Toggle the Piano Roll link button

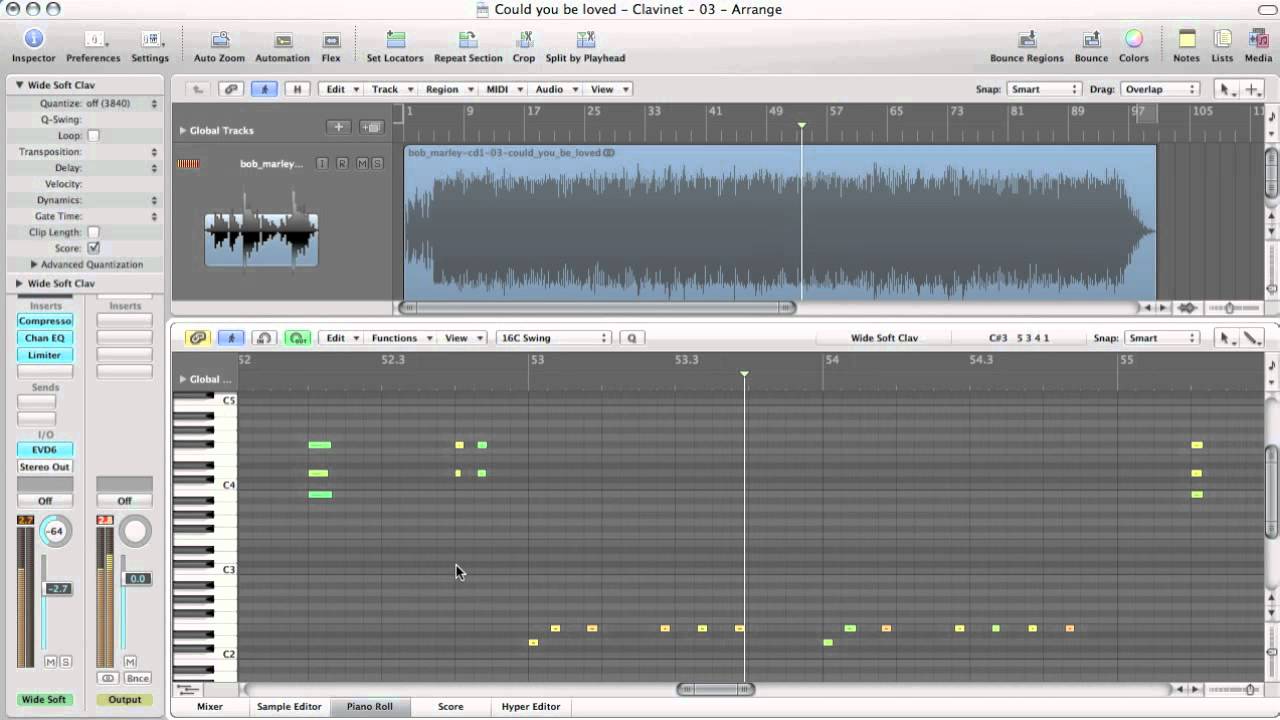198,338
